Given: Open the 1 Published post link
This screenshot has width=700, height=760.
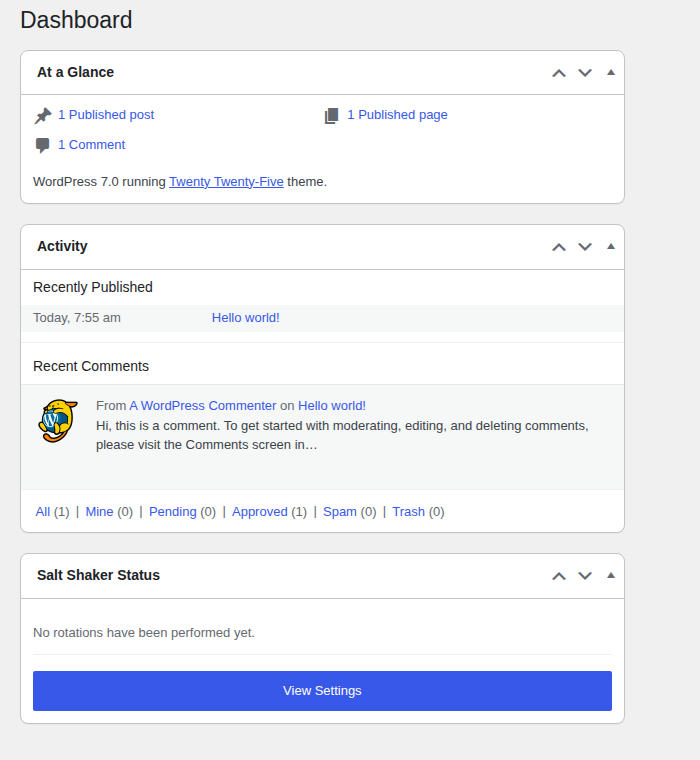Looking at the screenshot, I should pyautogui.click(x=106, y=115).
